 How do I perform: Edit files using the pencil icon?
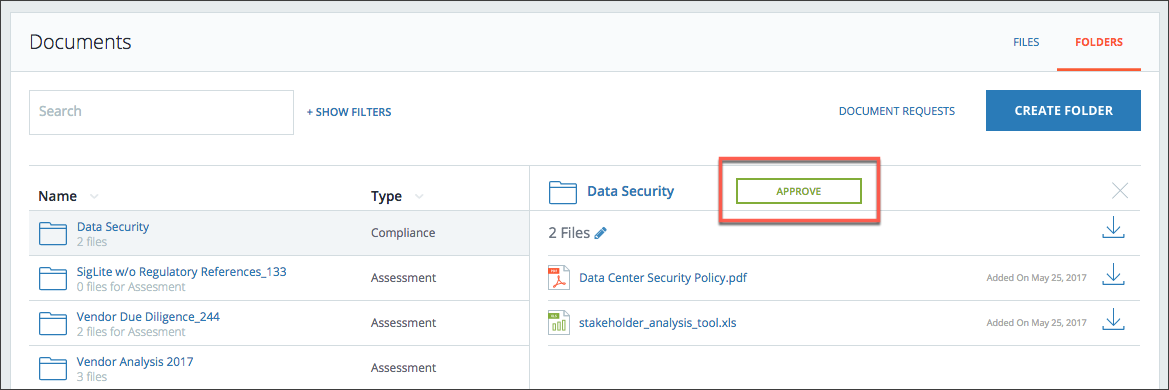tap(601, 233)
